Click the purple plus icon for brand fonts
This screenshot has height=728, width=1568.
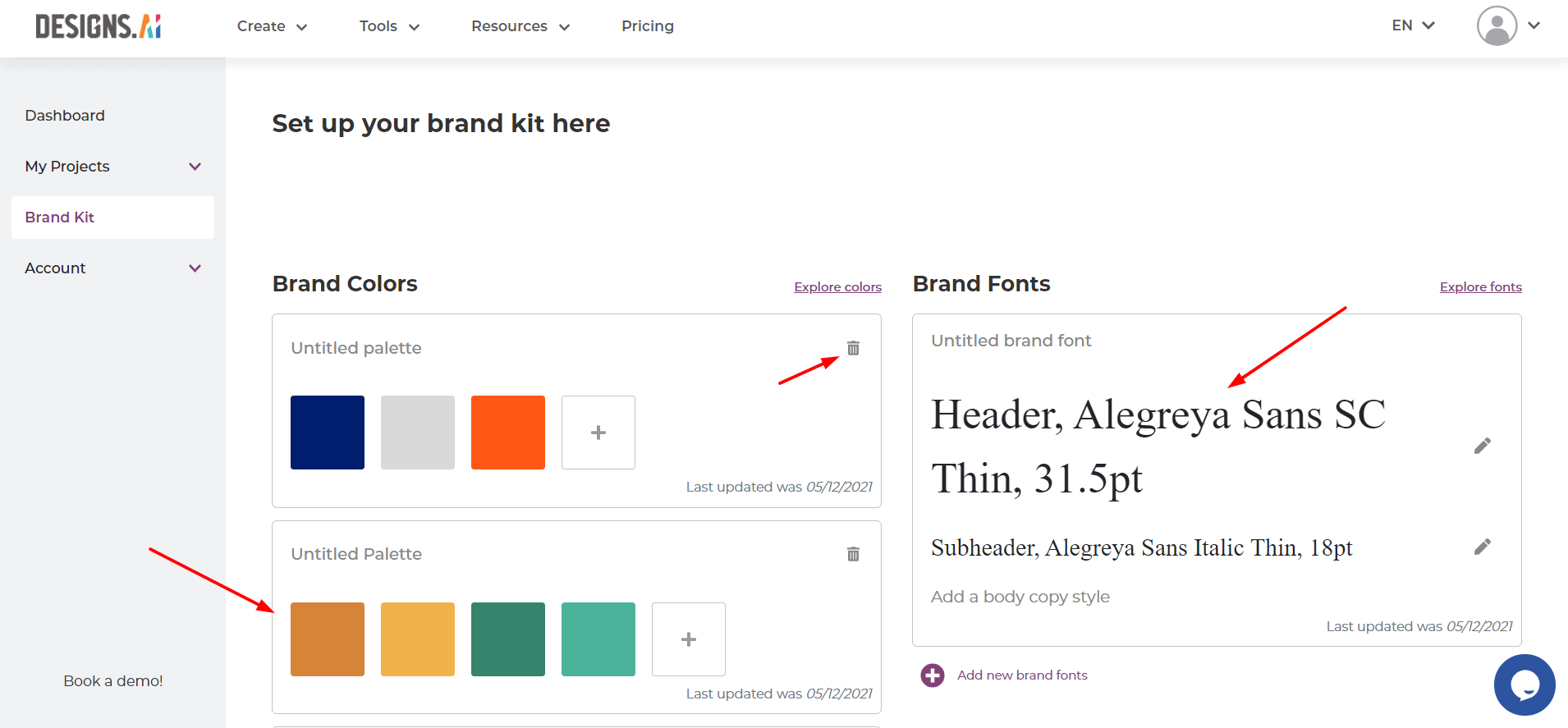click(933, 675)
